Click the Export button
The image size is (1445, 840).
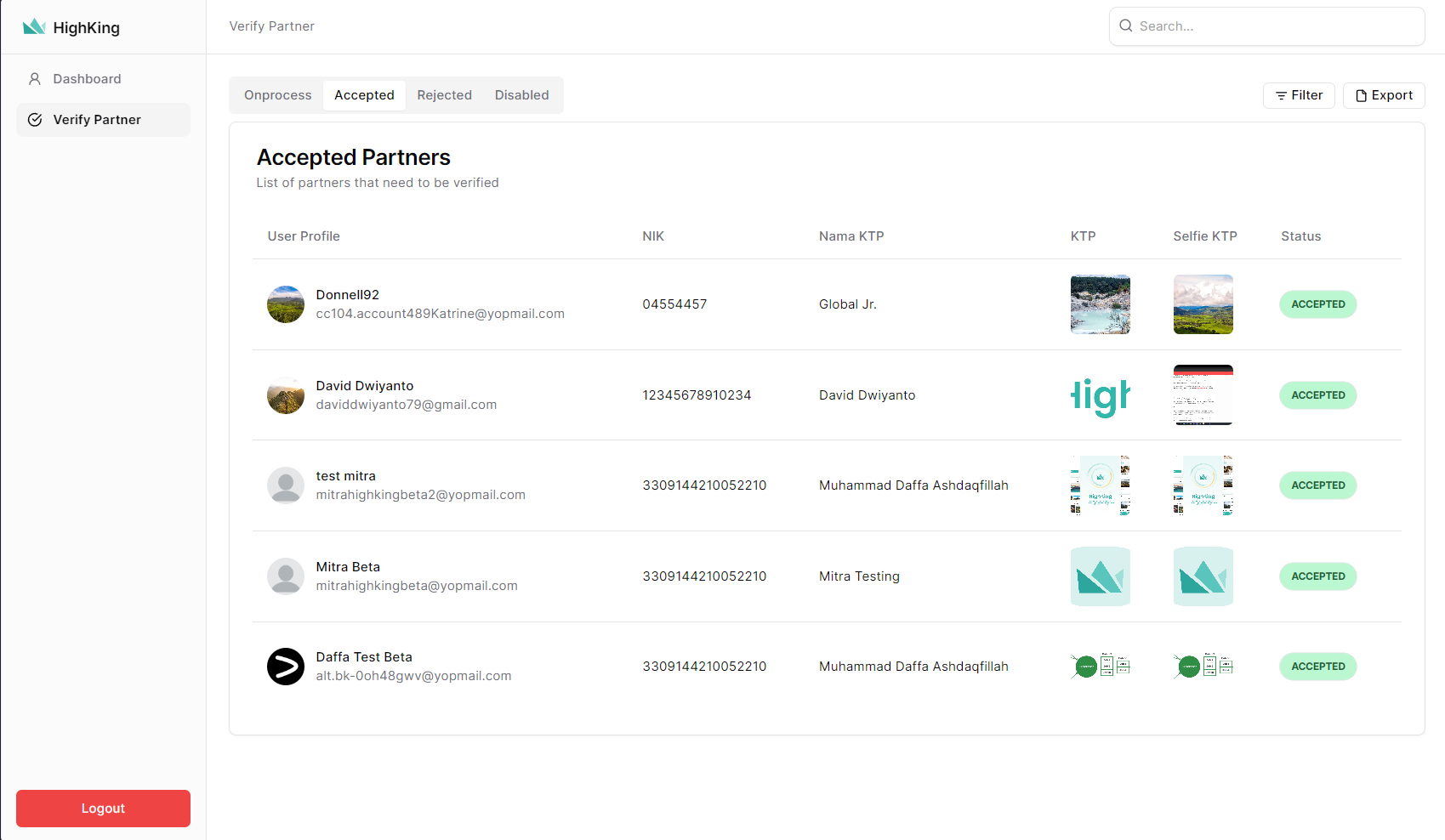1384,95
